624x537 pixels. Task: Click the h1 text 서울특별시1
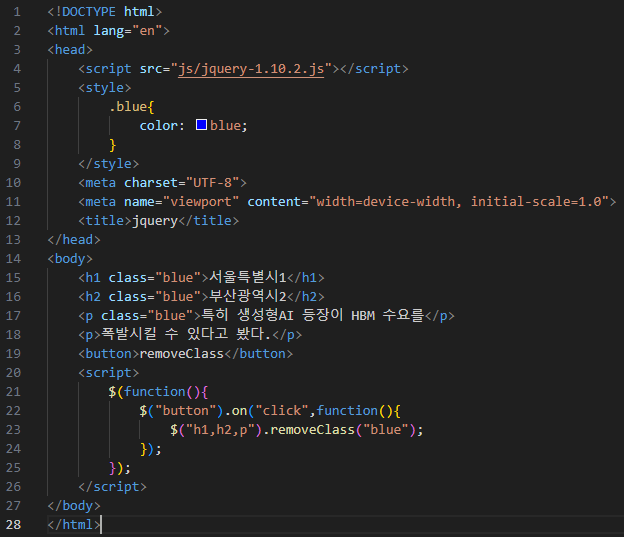pos(248,277)
